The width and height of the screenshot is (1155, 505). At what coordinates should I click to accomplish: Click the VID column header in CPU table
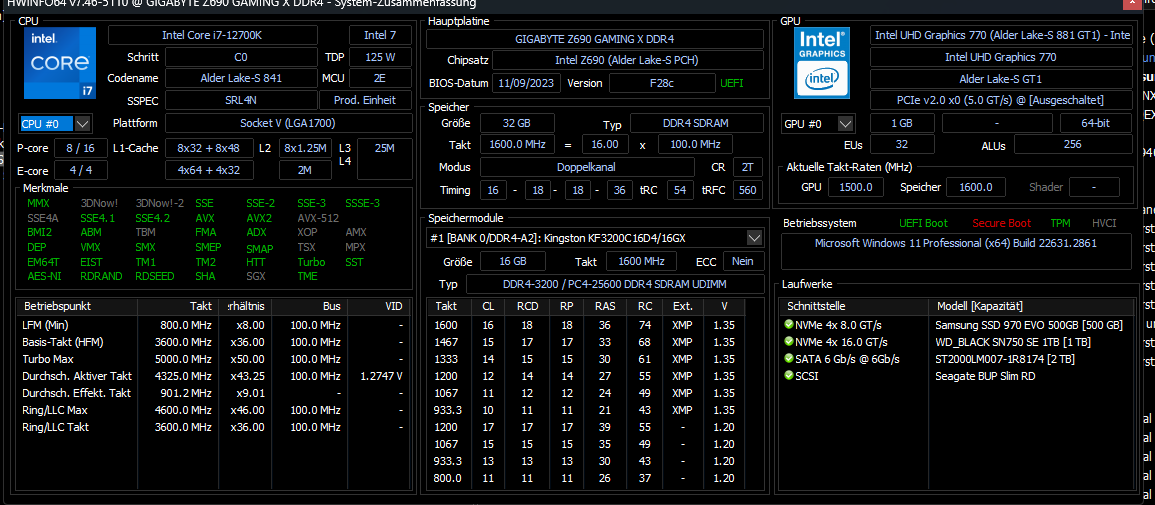[x=379, y=306]
